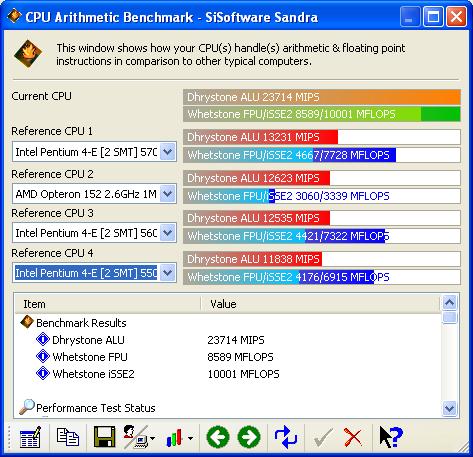
Task: Open the Reference CPU 4 dropdown
Action: 168,273
